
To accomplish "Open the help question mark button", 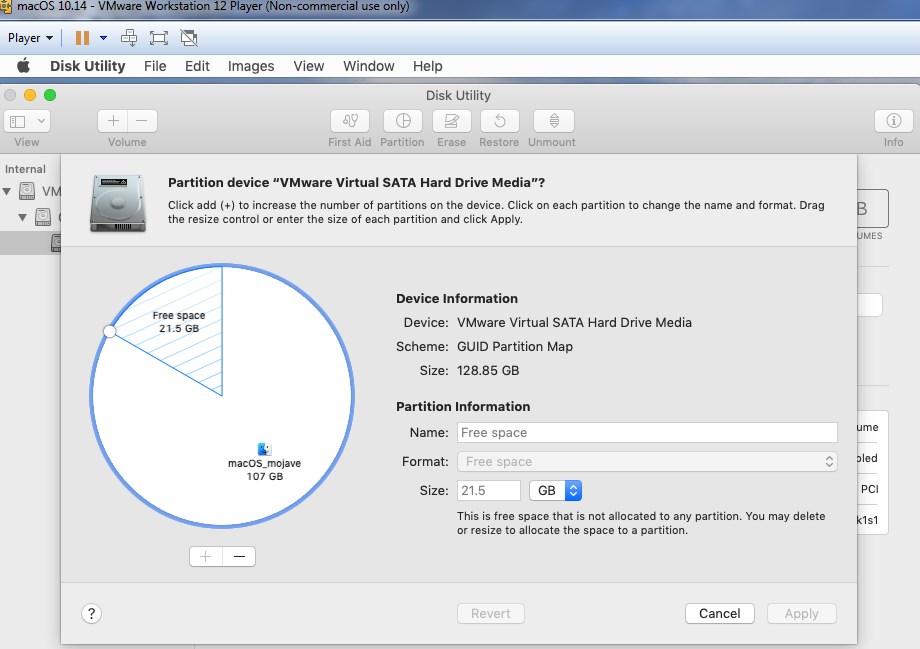I will point(92,614).
